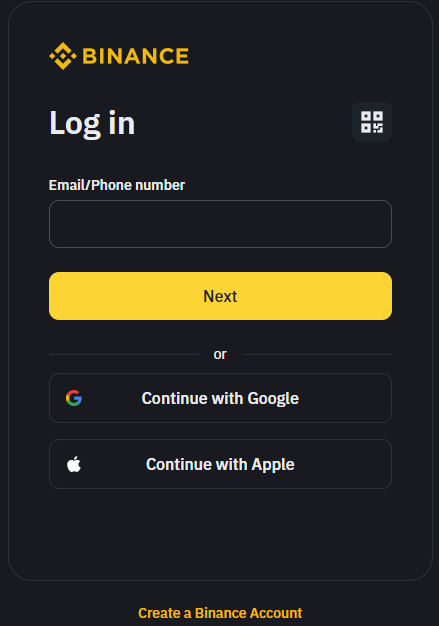The width and height of the screenshot is (439, 626).
Task: Open Create a Binance Account link
Action: 220,613
